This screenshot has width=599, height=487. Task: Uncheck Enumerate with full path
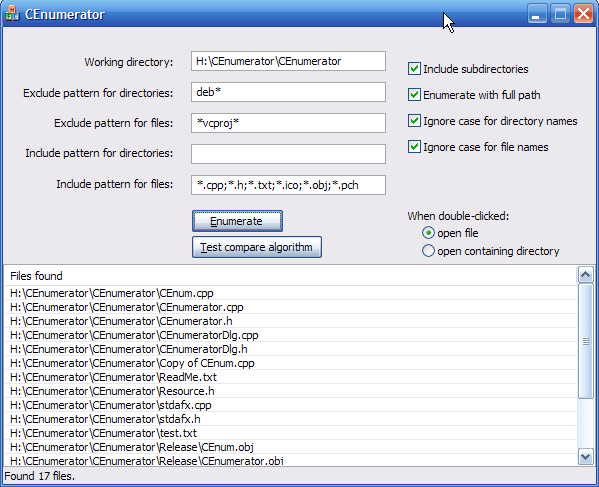coord(414,95)
